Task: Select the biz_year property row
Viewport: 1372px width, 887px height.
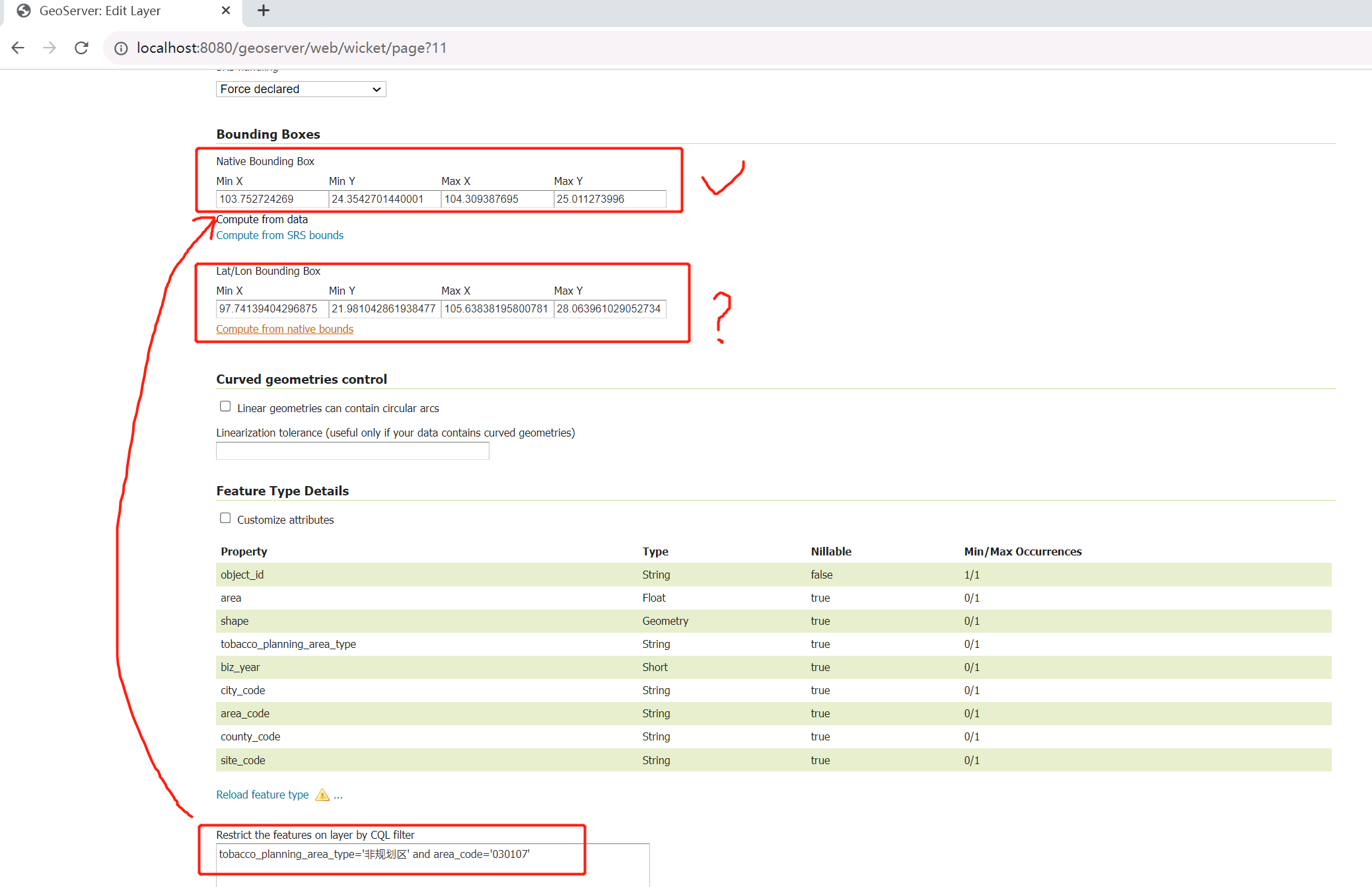Action: (x=774, y=667)
